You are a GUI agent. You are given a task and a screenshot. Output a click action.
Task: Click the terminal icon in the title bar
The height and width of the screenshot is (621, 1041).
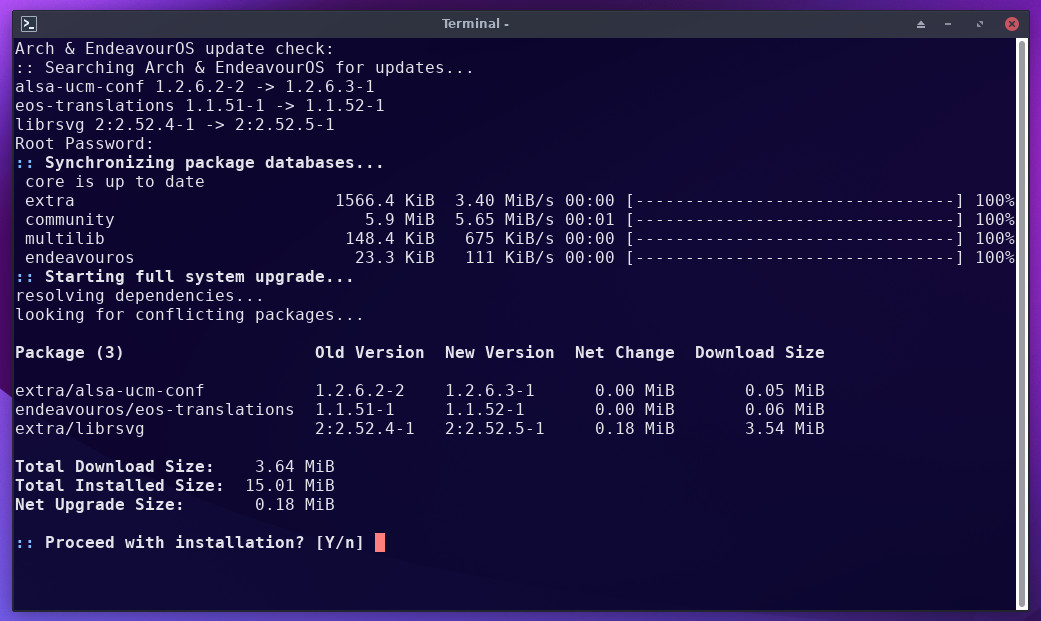pyautogui.click(x=29, y=24)
